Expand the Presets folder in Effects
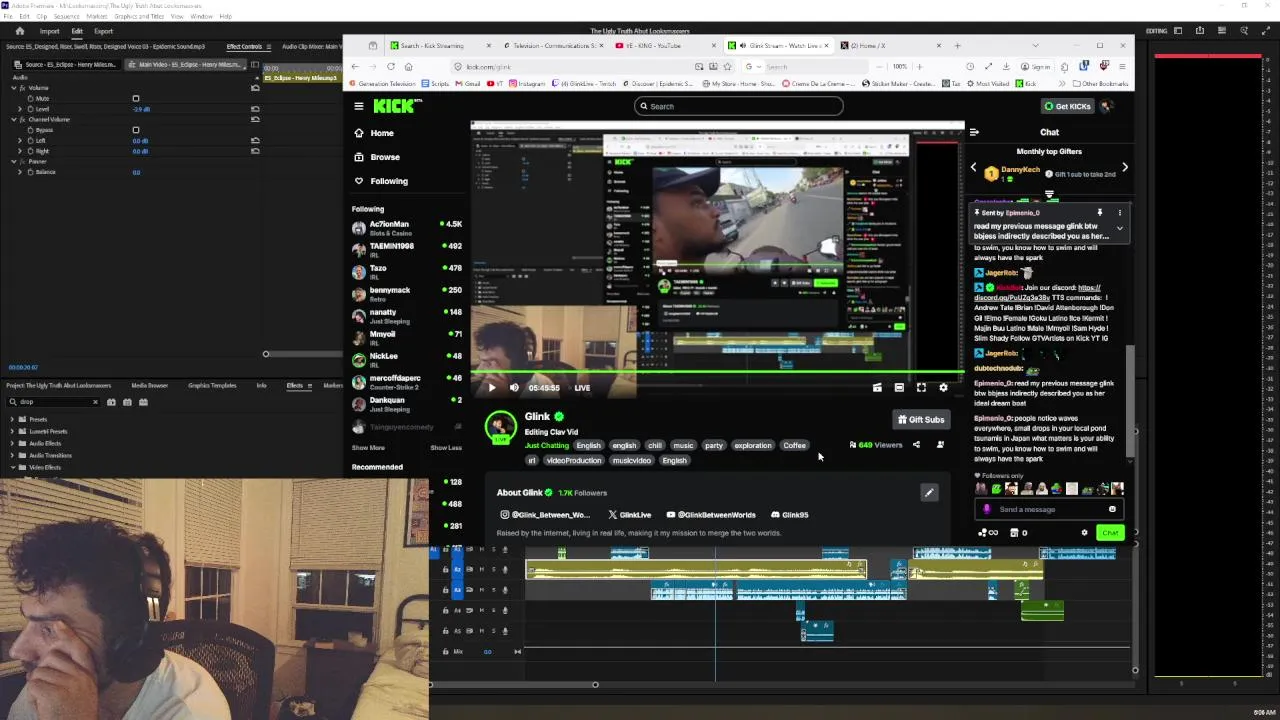This screenshot has height=720, width=1280. [12, 419]
